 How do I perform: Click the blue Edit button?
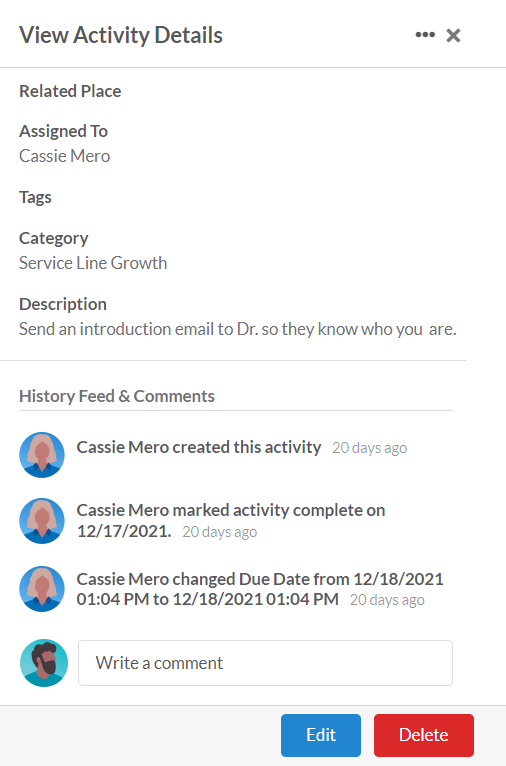point(321,735)
